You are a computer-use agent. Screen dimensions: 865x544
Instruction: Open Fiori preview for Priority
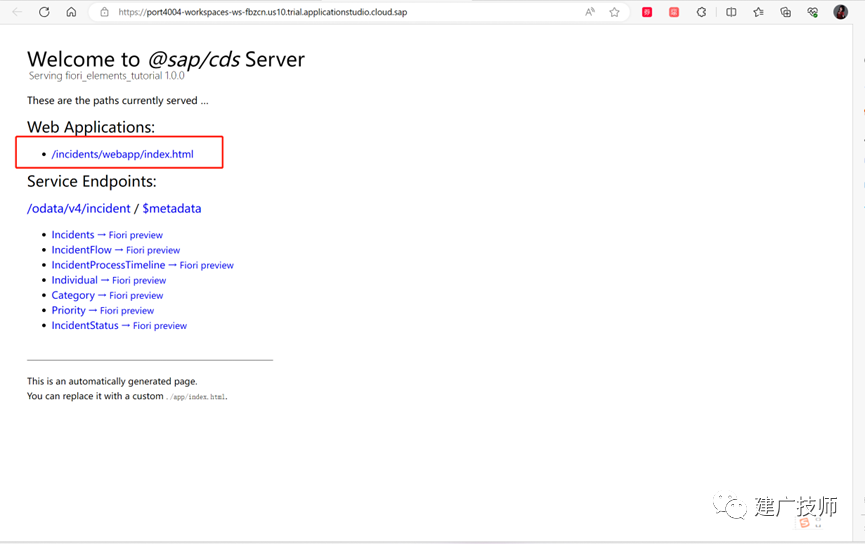(x=127, y=311)
